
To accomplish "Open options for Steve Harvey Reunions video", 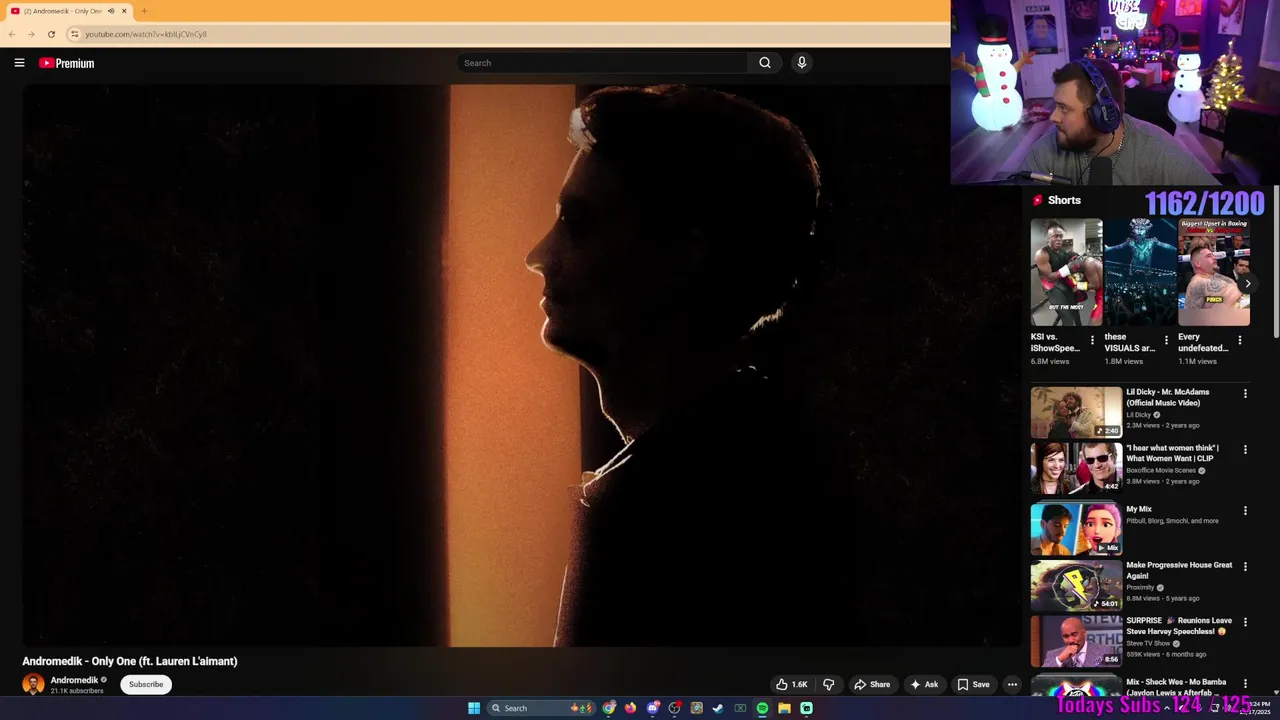I will coord(1245,622).
